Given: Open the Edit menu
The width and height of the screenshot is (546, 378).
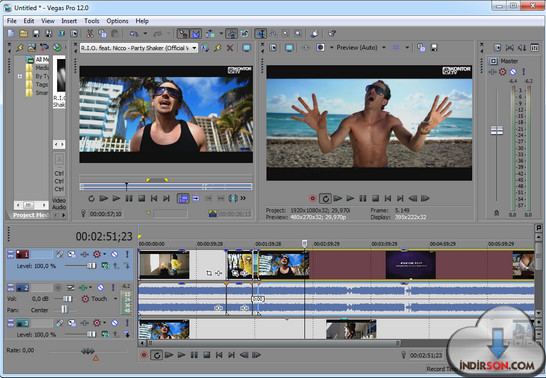Looking at the screenshot, I should pos(29,21).
